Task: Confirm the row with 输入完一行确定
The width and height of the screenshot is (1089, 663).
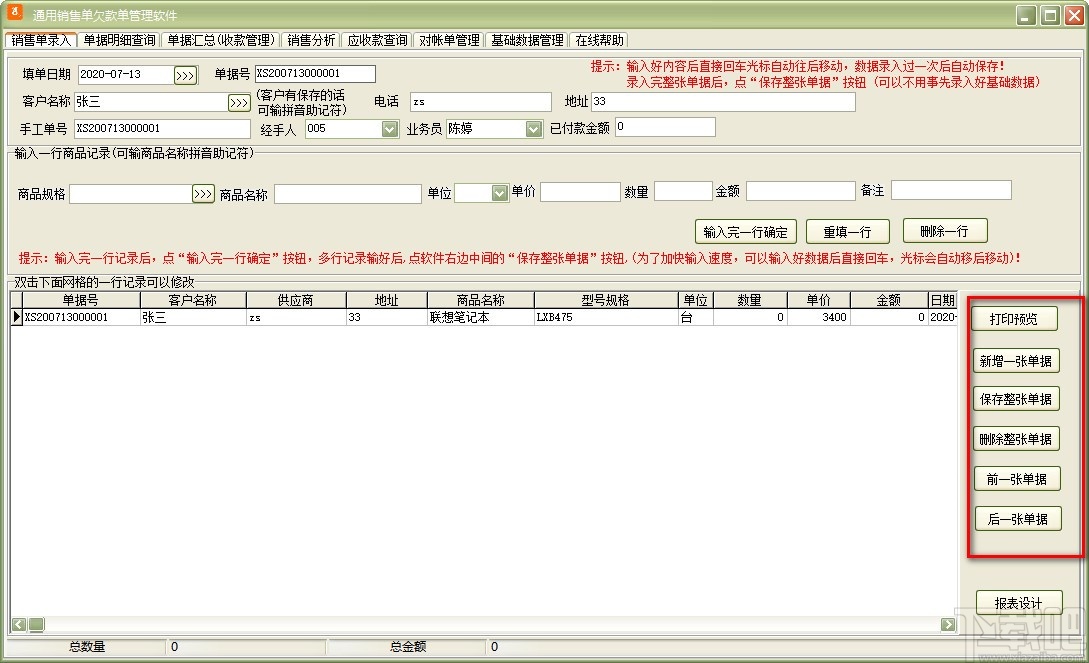Action: pos(746,230)
